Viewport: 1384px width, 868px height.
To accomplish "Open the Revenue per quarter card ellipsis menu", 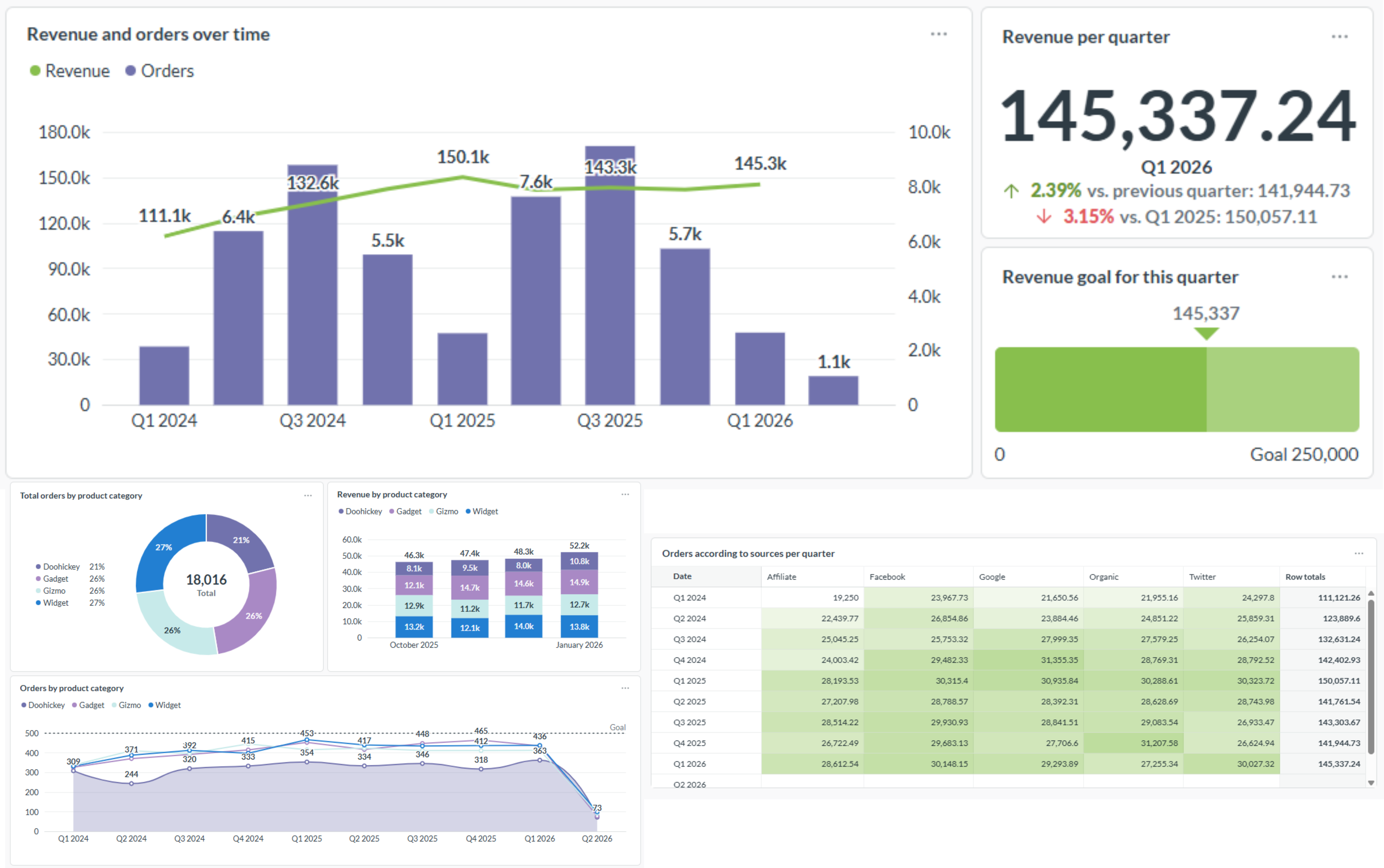I will coord(1339,36).
